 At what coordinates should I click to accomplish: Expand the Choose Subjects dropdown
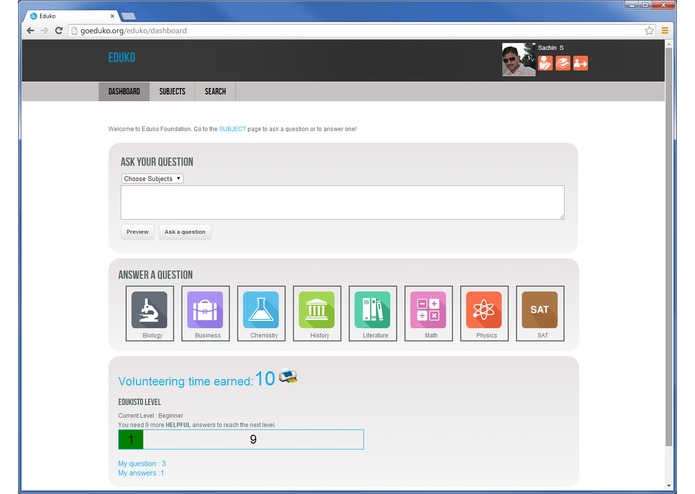point(152,179)
